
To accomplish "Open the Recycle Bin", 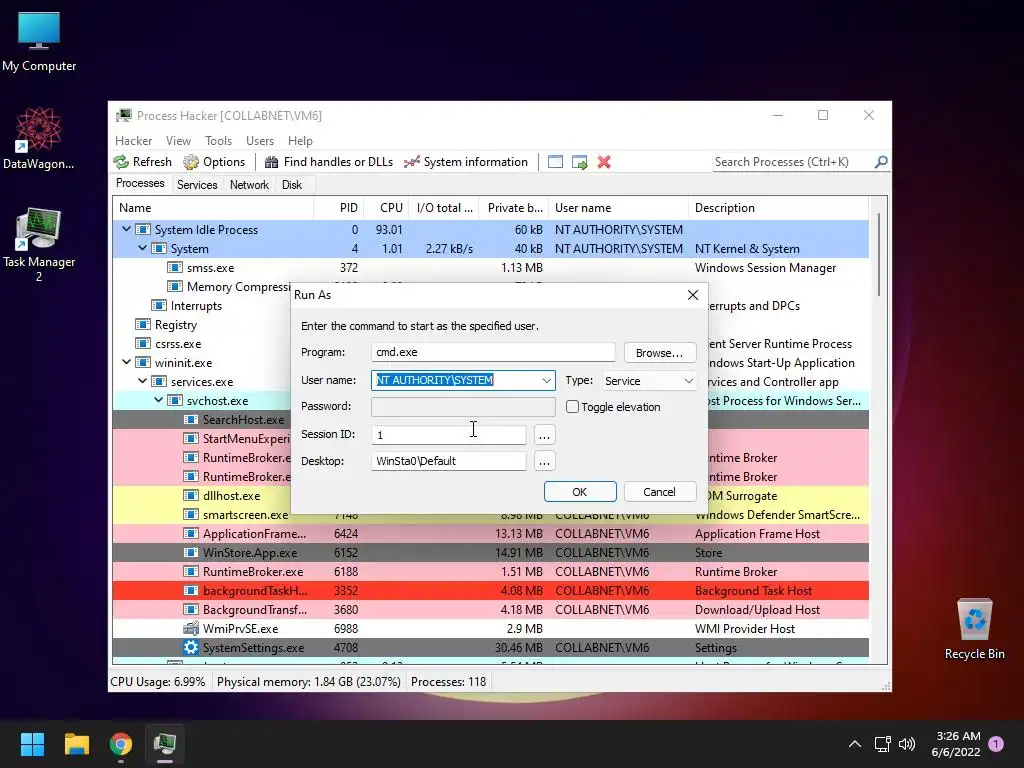I will pyautogui.click(x=974, y=629).
